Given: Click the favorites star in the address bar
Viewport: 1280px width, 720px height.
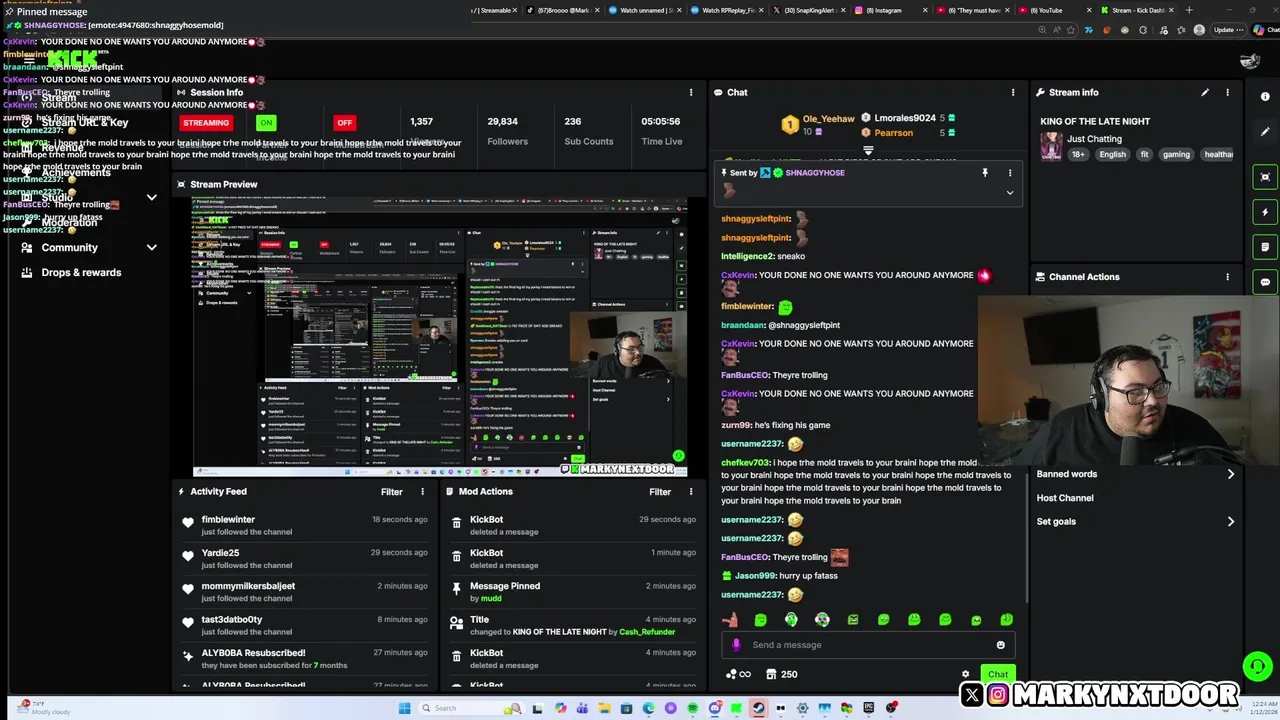Looking at the screenshot, I should click(x=1071, y=30).
